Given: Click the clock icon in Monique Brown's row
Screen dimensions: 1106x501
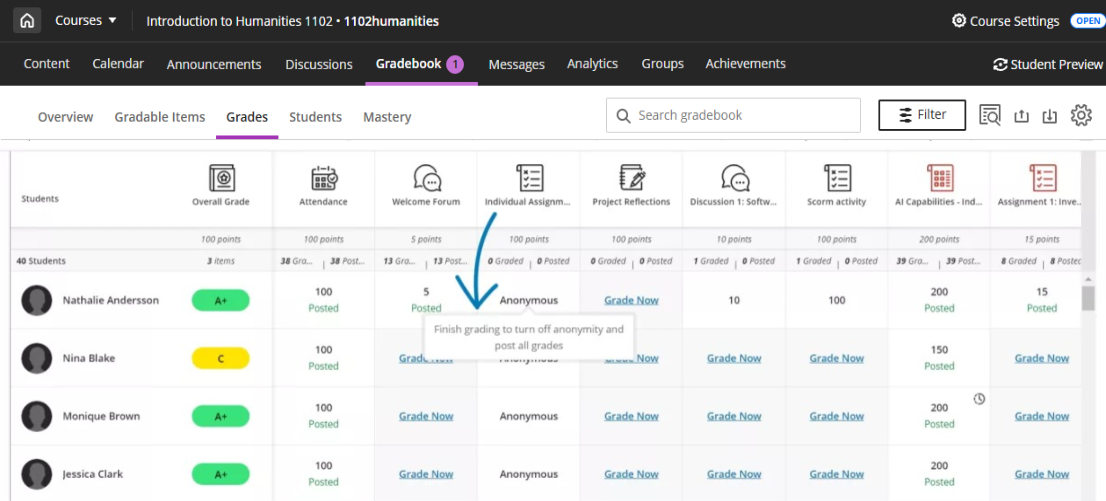Looking at the screenshot, I should [979, 399].
